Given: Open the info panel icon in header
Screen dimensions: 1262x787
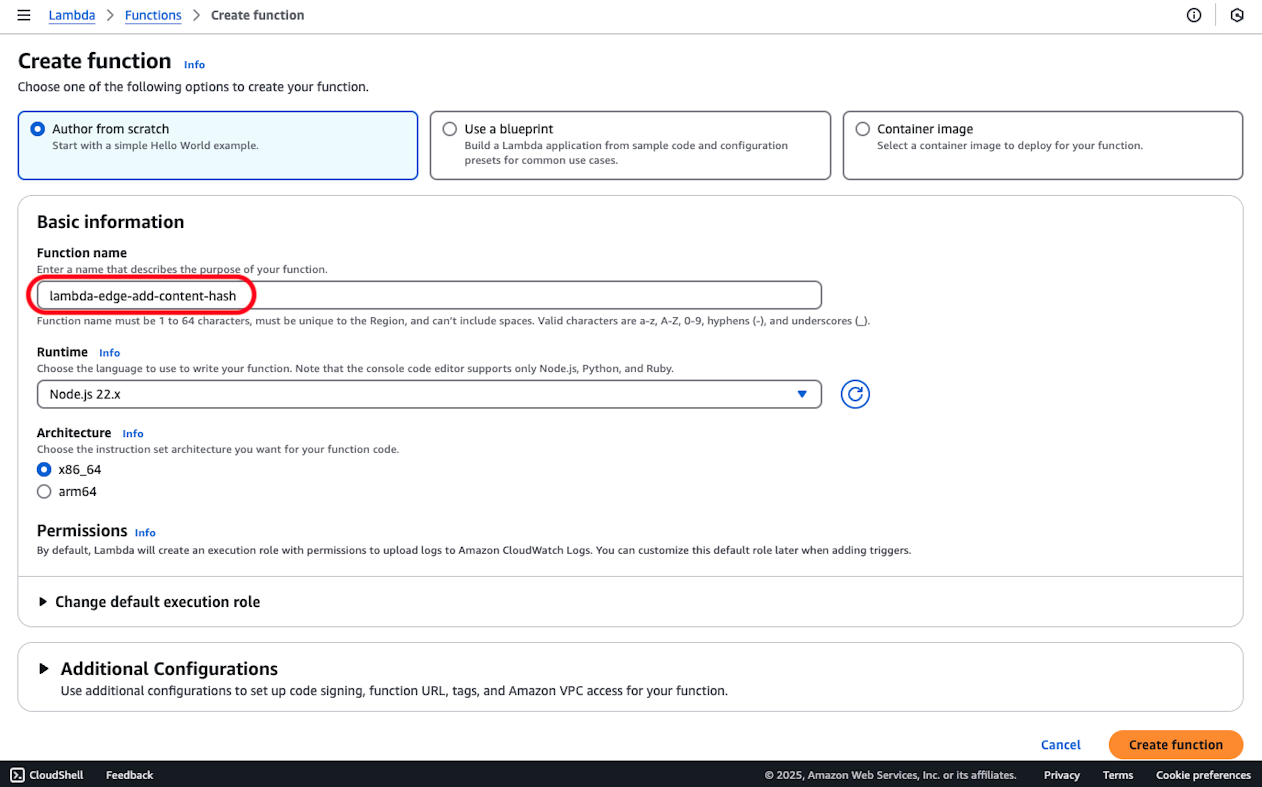Looking at the screenshot, I should click(x=1194, y=15).
